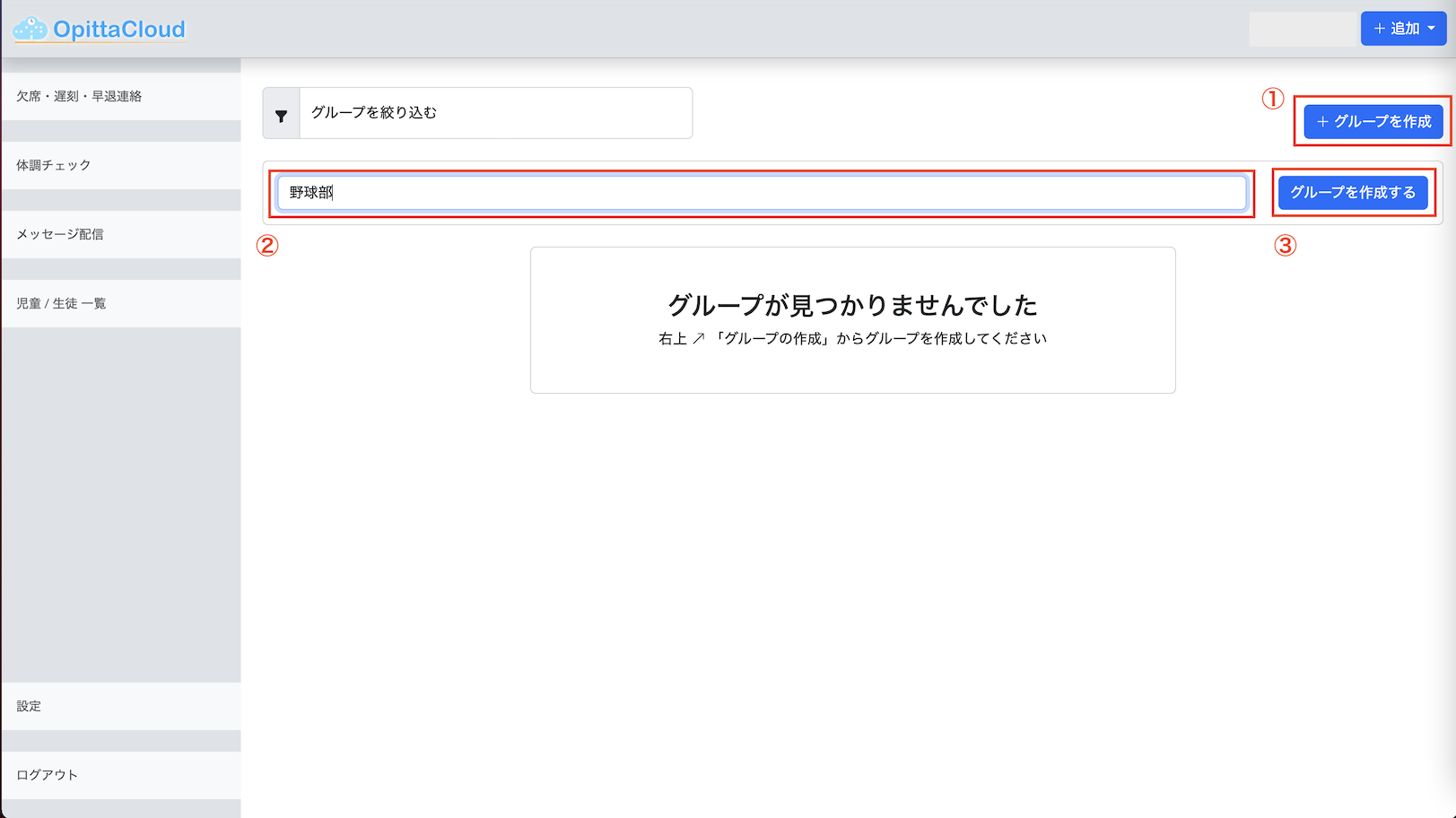
Task: Click the OpittaCloud title text link
Action: pos(119,30)
